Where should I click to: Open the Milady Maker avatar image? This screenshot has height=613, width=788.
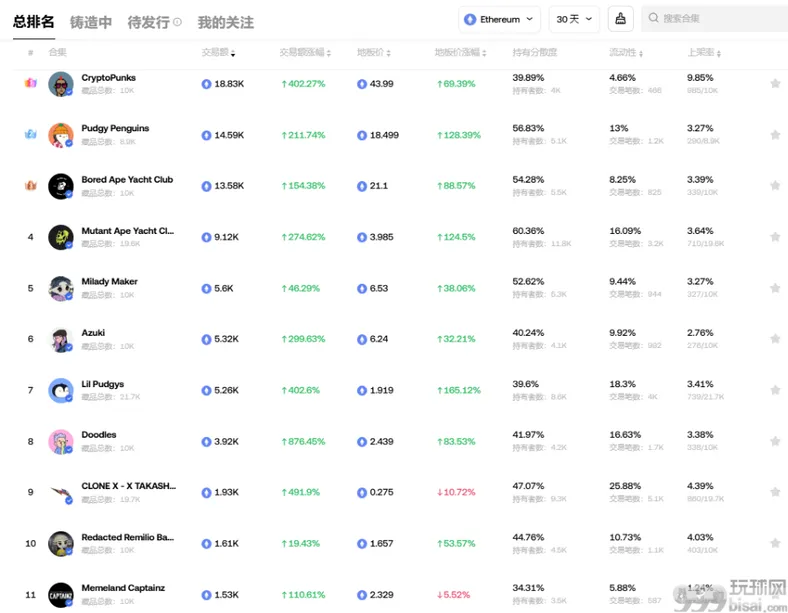click(61, 288)
